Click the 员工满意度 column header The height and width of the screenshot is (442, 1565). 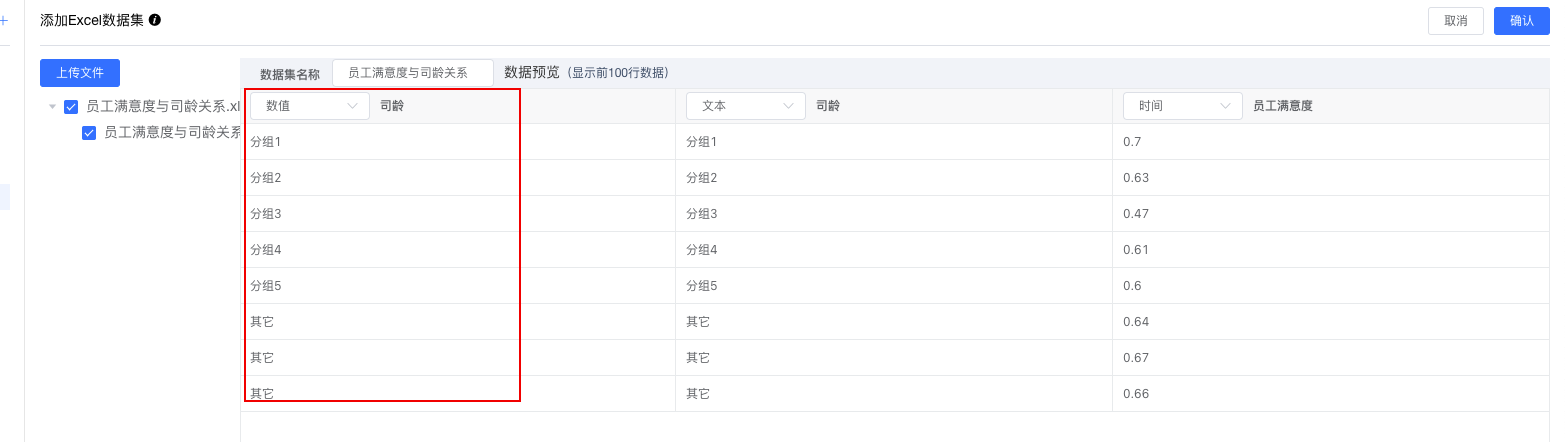point(1283,106)
